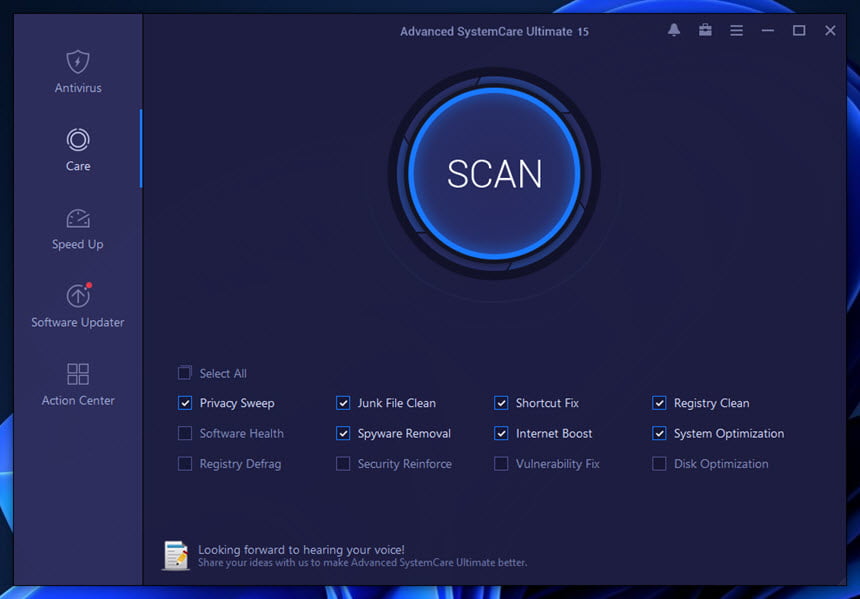Click the Care label in sidebar
Image resolution: width=860 pixels, height=599 pixels.
(78, 166)
